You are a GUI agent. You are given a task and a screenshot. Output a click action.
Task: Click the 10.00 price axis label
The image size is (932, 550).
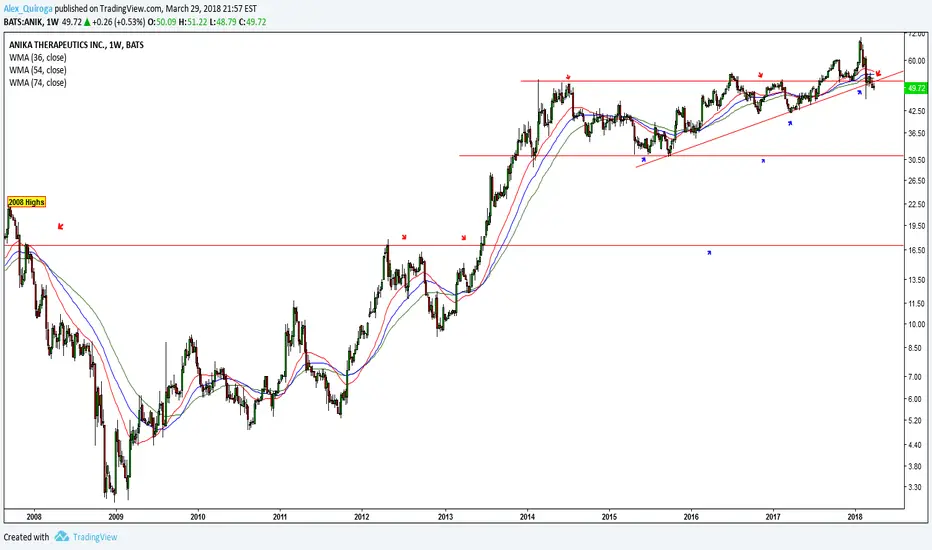click(917, 325)
